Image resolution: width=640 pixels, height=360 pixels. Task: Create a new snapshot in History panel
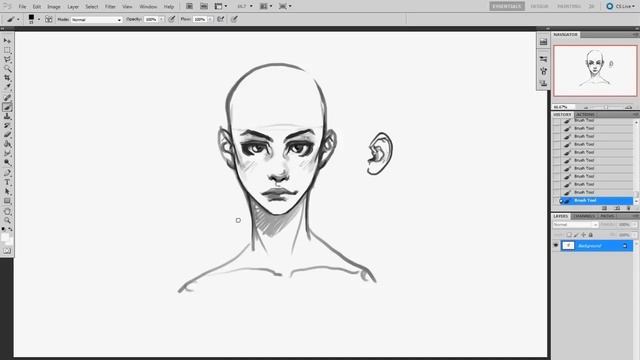[x=617, y=208]
